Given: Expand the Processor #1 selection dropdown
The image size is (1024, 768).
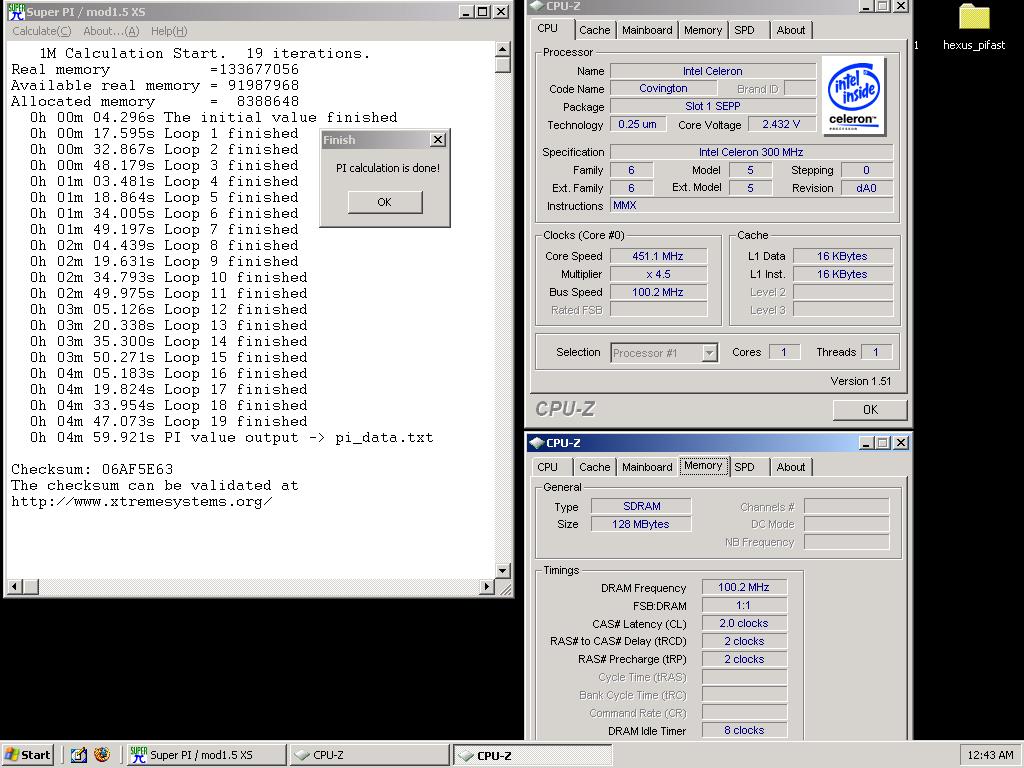Looking at the screenshot, I should point(709,353).
